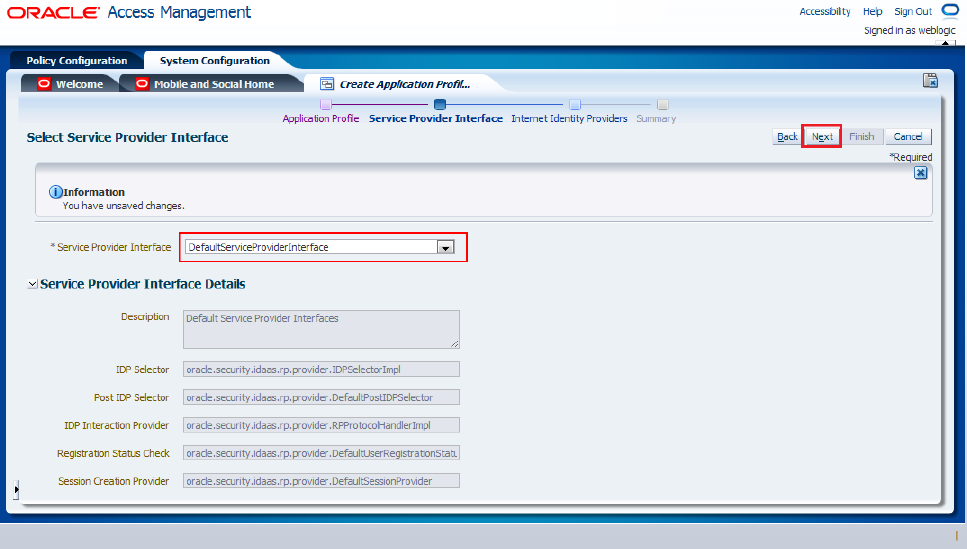Viewport: 967px width, 549px height.
Task: Click the Description text area
Action: click(321, 329)
